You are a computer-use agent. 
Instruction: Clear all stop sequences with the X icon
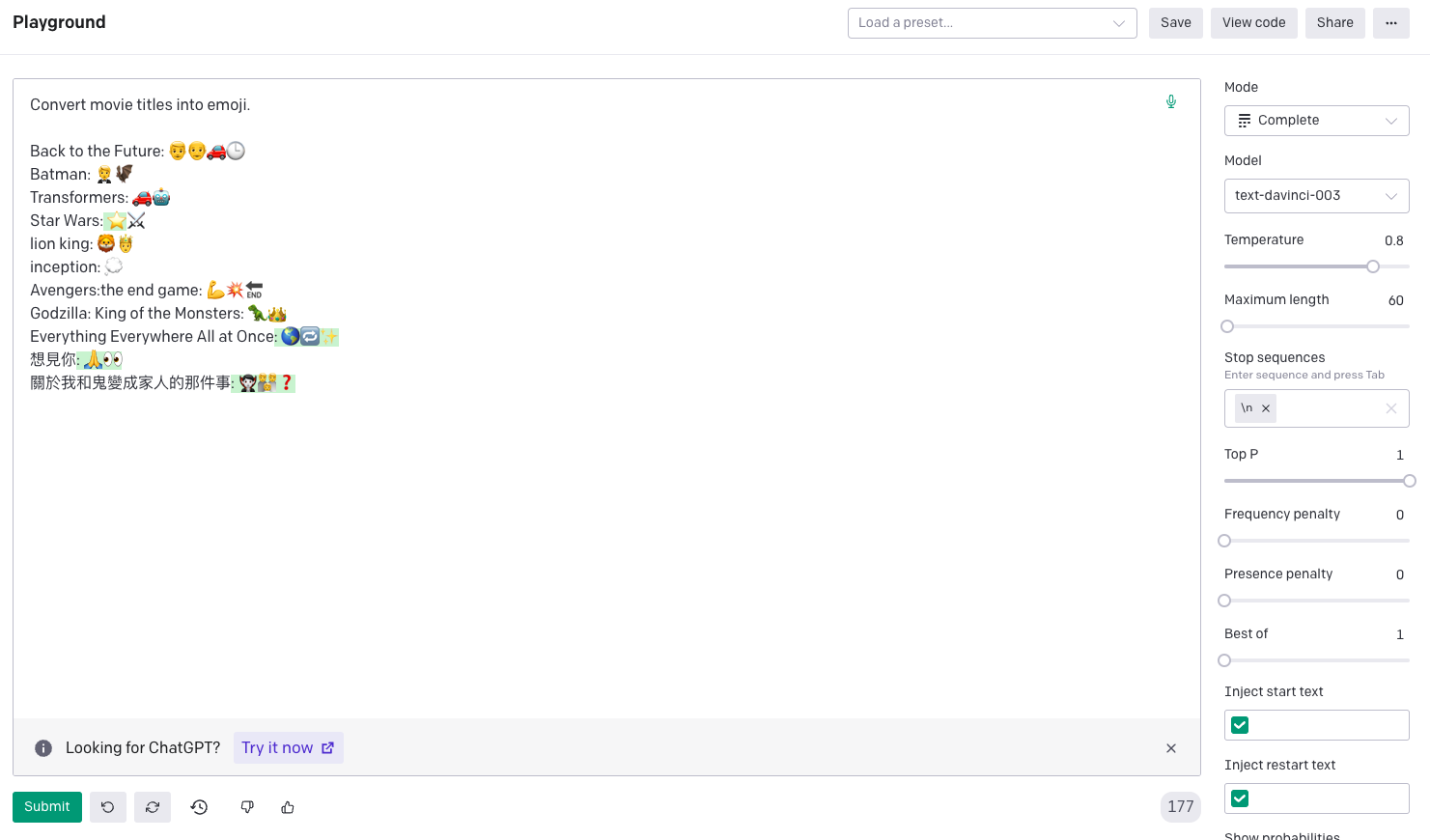[1391, 408]
